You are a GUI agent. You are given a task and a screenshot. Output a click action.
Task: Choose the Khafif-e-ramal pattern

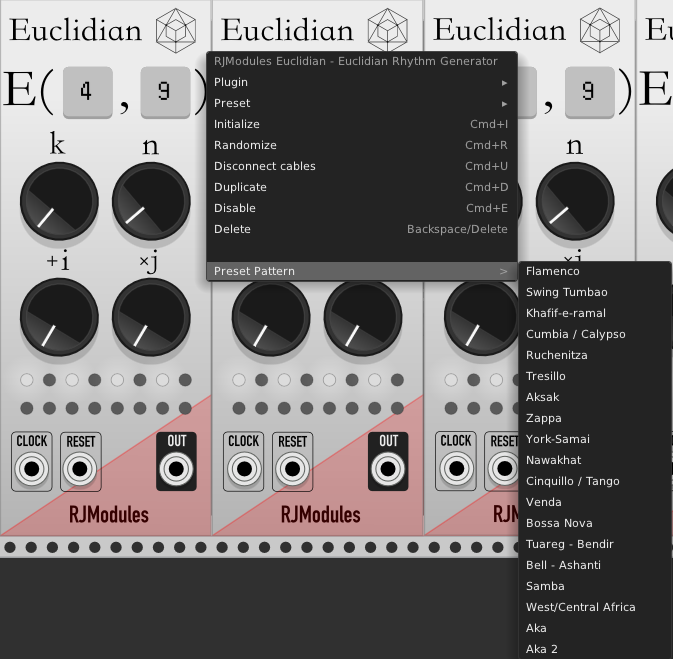tap(595, 313)
